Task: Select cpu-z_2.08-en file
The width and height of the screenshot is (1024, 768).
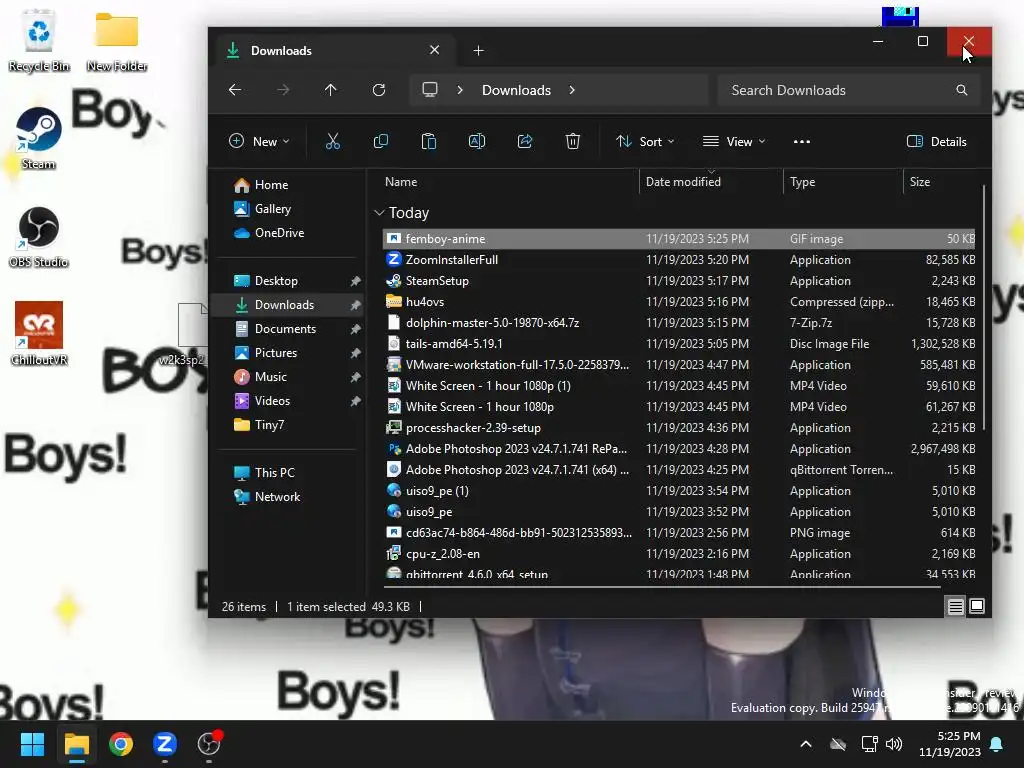Action: coord(679,554)
